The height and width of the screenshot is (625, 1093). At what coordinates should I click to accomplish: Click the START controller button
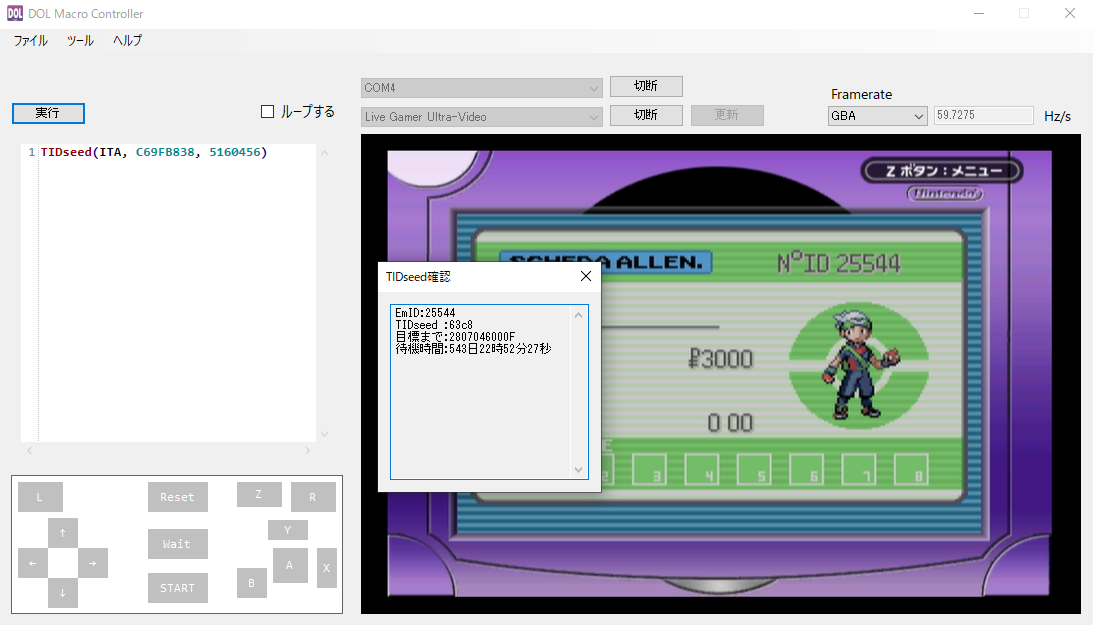click(178, 588)
